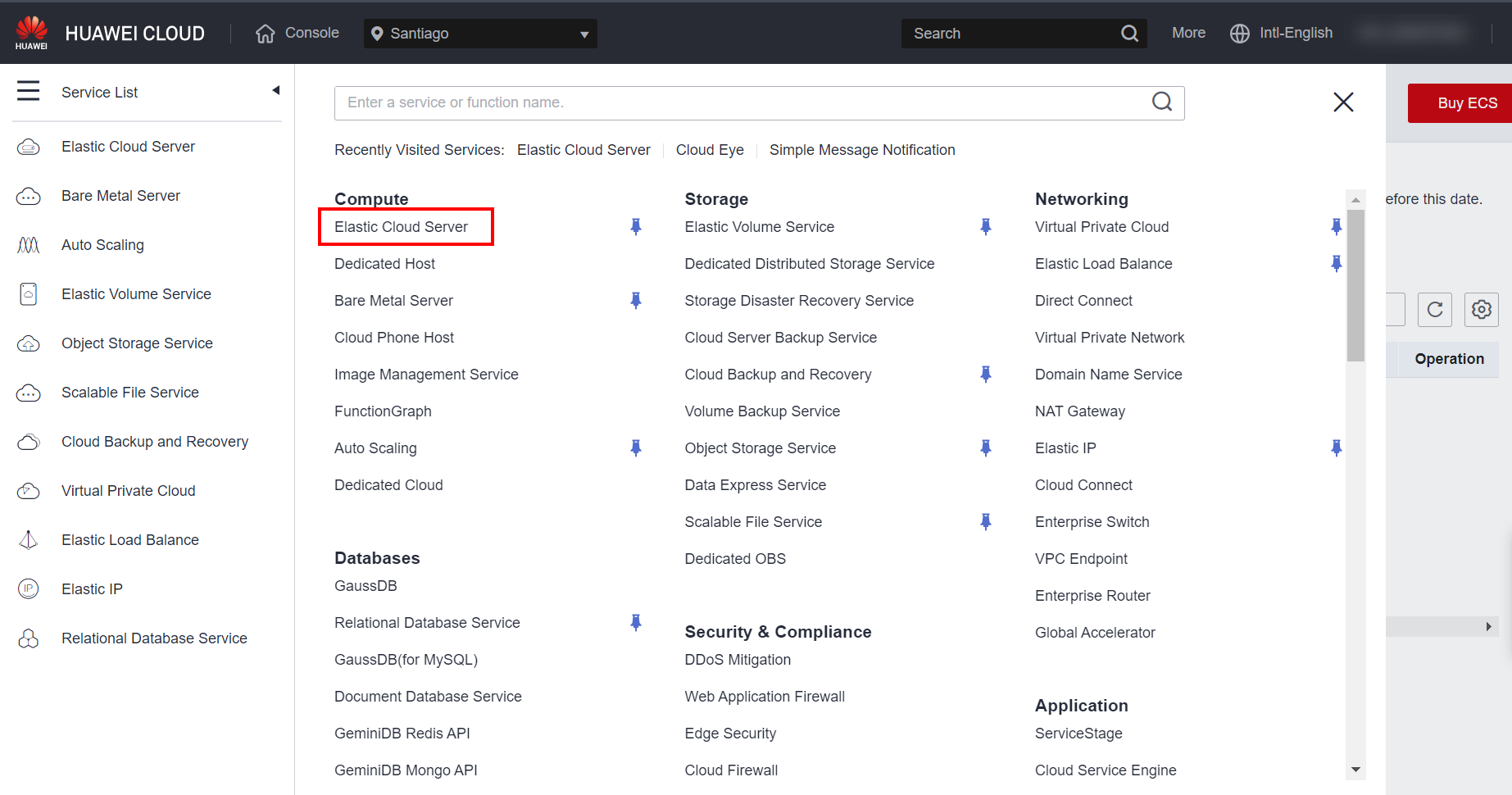
Task: Unpin Object Storage Service from favorites
Action: pos(985,448)
